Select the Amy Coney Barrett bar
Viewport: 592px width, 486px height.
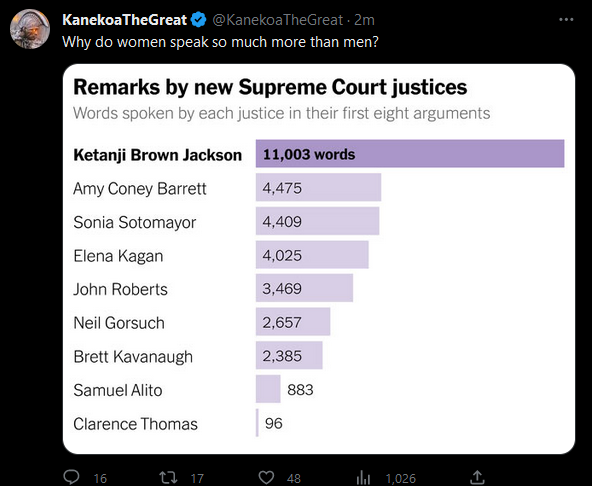pos(318,187)
